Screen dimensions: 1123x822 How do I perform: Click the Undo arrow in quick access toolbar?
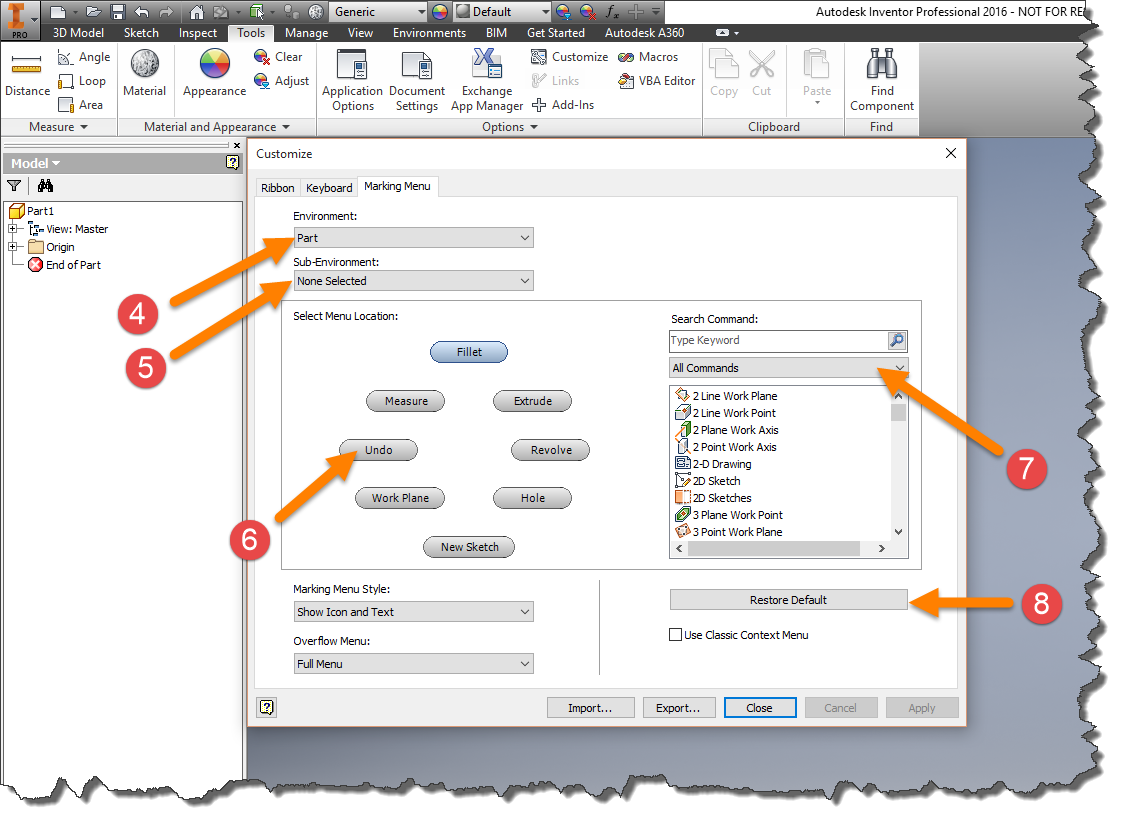(142, 11)
